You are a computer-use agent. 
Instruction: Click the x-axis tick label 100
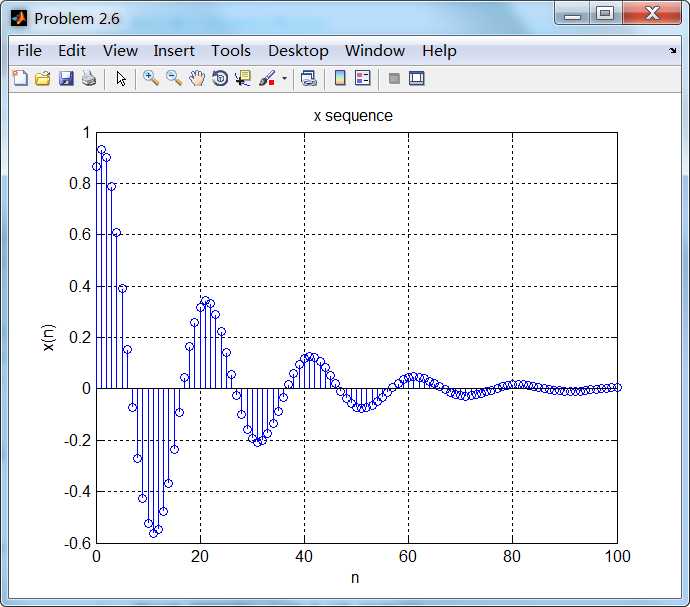617,556
